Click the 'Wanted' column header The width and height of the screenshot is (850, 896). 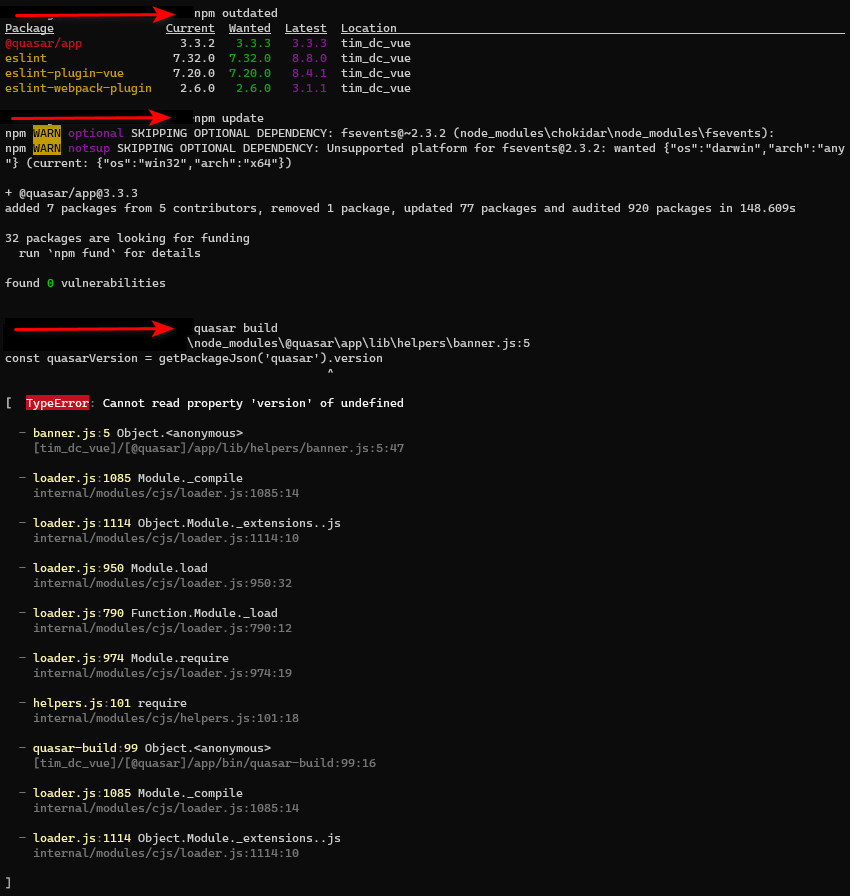pyautogui.click(x=250, y=28)
